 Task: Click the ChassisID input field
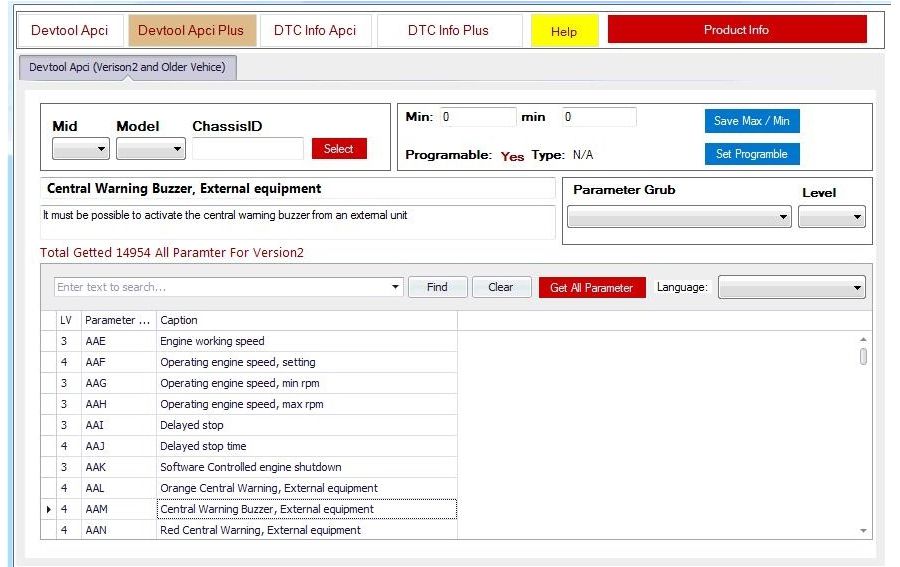pyautogui.click(x=248, y=149)
